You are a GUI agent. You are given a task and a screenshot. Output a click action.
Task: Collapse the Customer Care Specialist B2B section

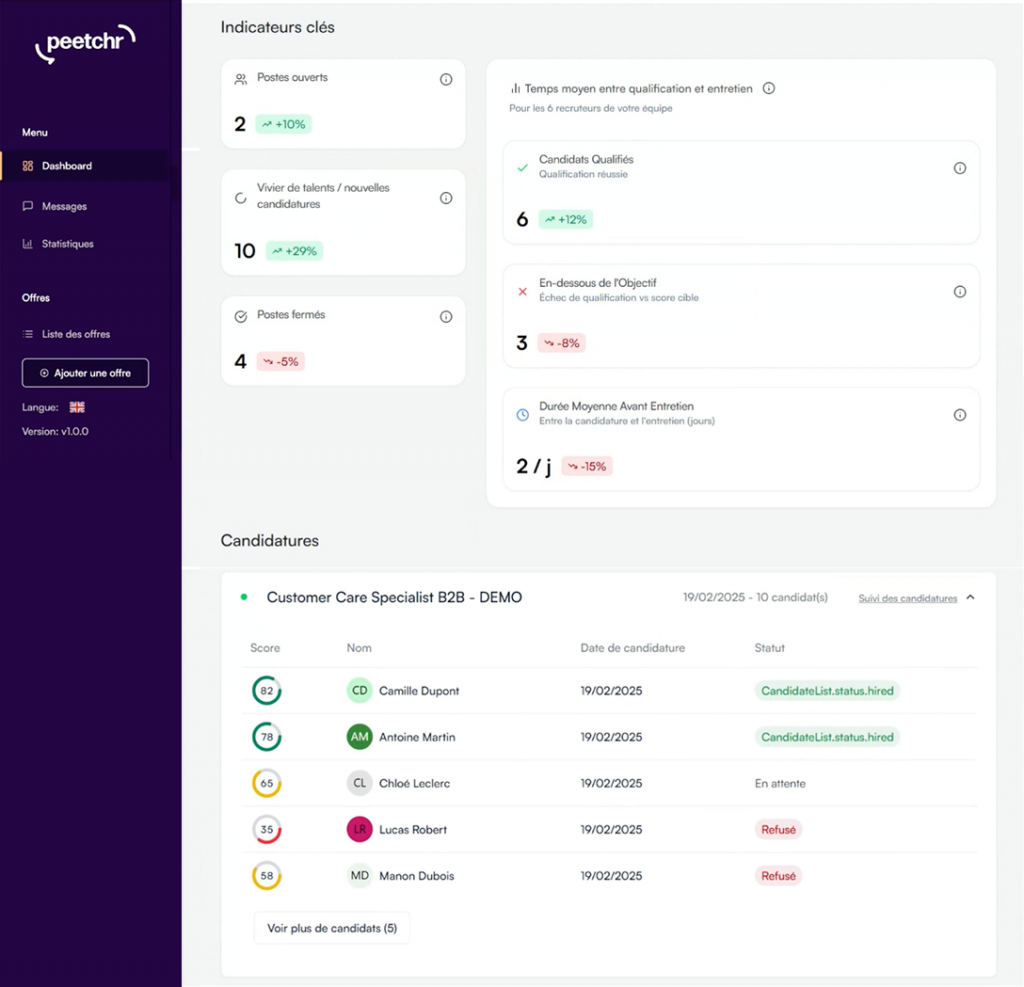tap(970, 598)
